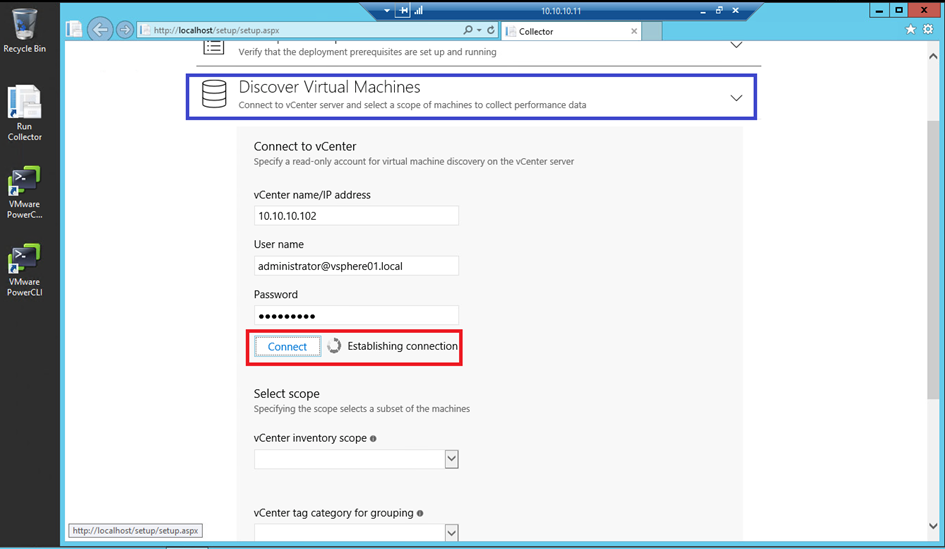
Task: Go back with the browser back arrow
Action: tap(100, 30)
